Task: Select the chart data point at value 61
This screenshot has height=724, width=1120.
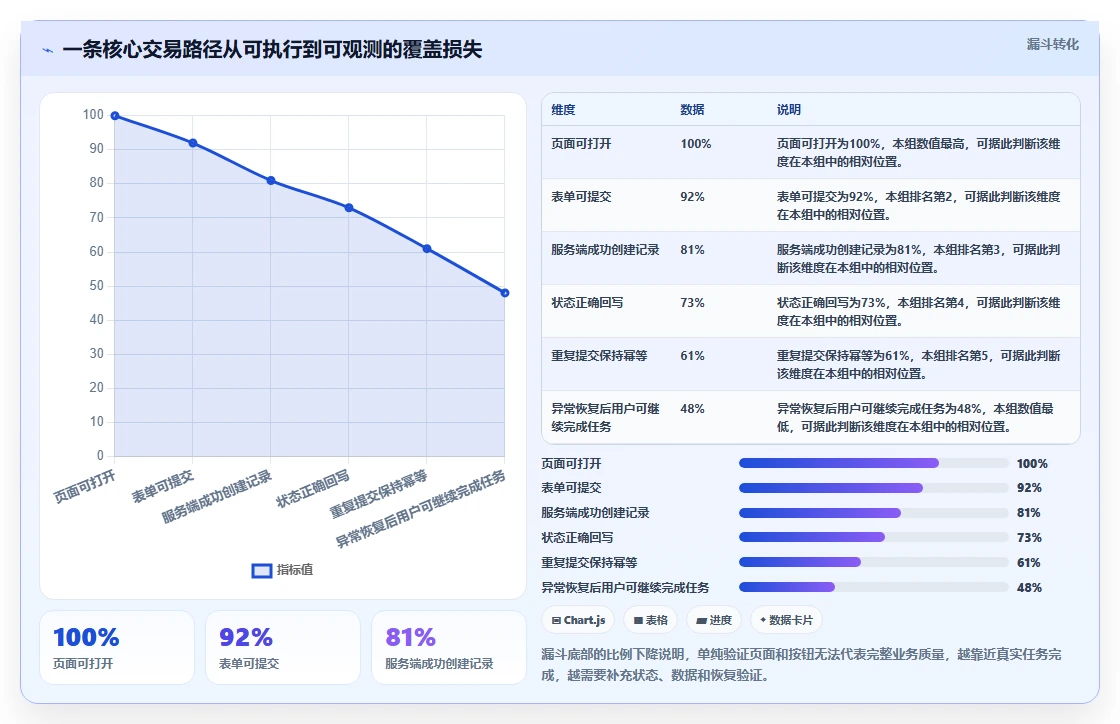Action: (x=426, y=248)
